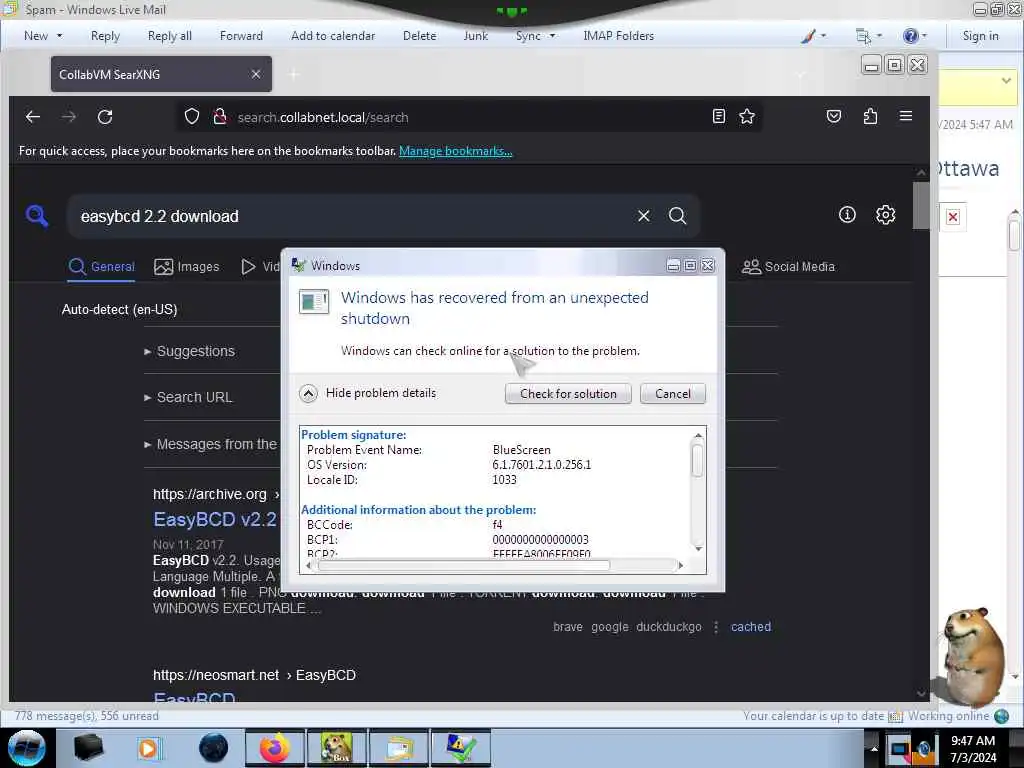
Task: Click Check for solution button
Action: tap(568, 394)
